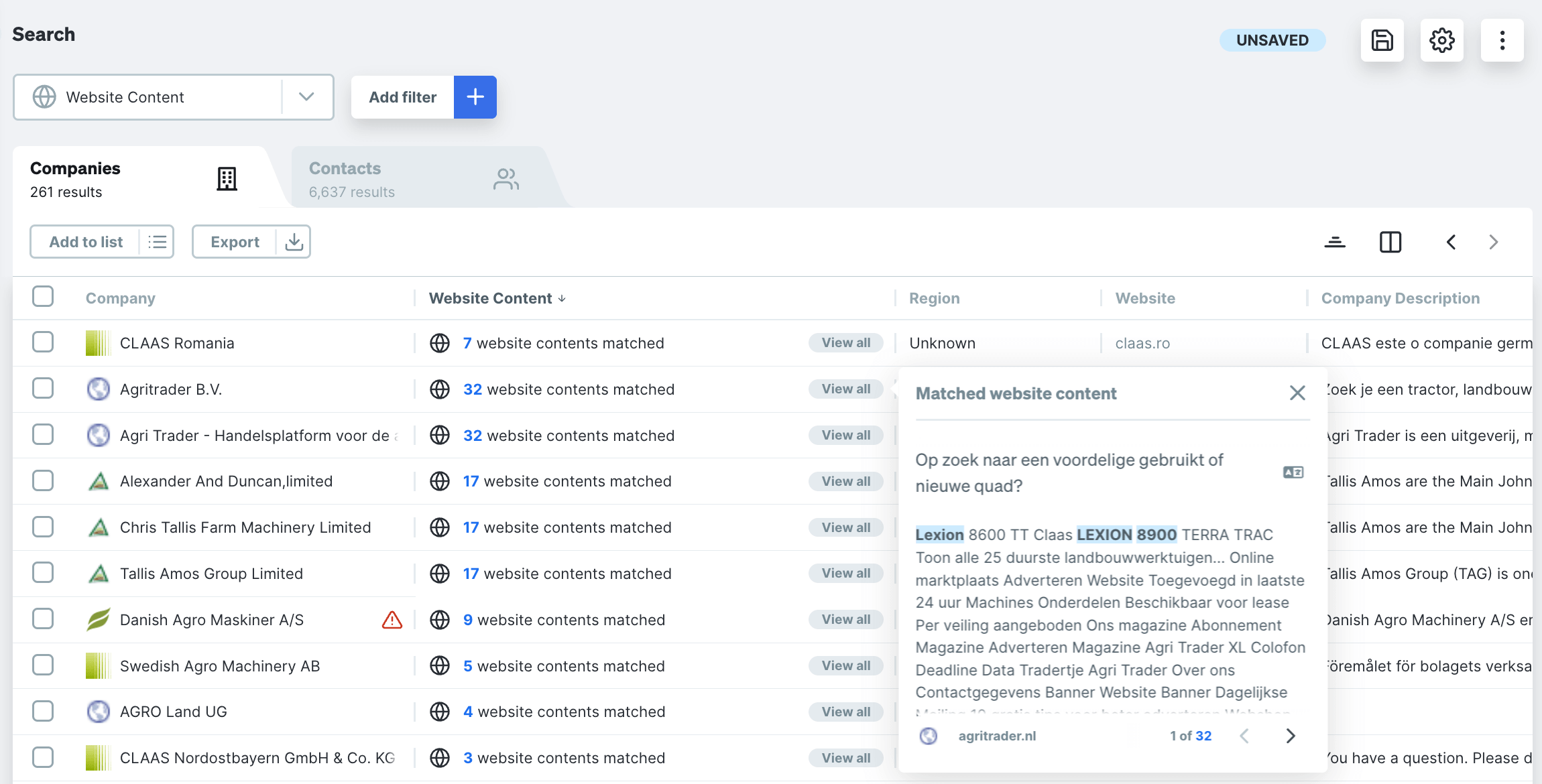The image size is (1542, 784).
Task: Click the translate icon in the matched content popup
Action: tap(1293, 472)
